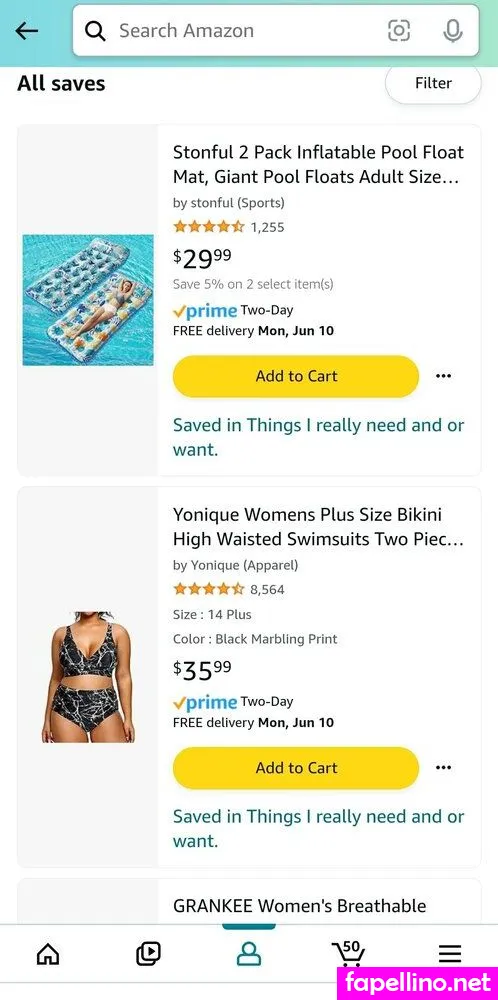Open camera lens search icon
Screen dimensions: 498x1000
coord(399,31)
